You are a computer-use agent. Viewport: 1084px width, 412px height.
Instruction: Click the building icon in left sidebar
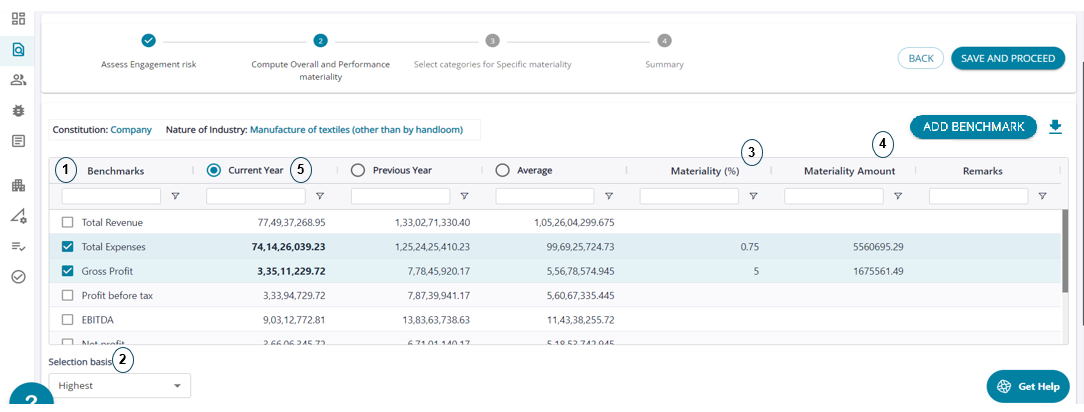[18, 185]
